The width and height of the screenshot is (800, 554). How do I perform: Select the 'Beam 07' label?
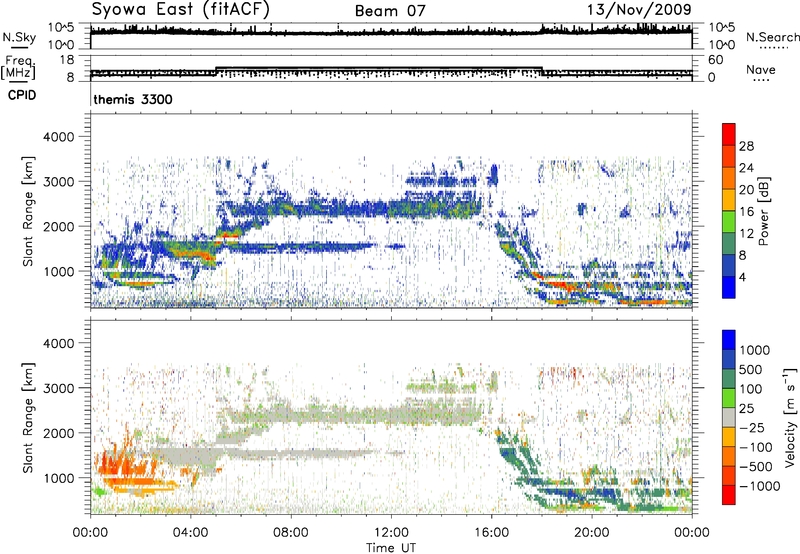[x=390, y=11]
